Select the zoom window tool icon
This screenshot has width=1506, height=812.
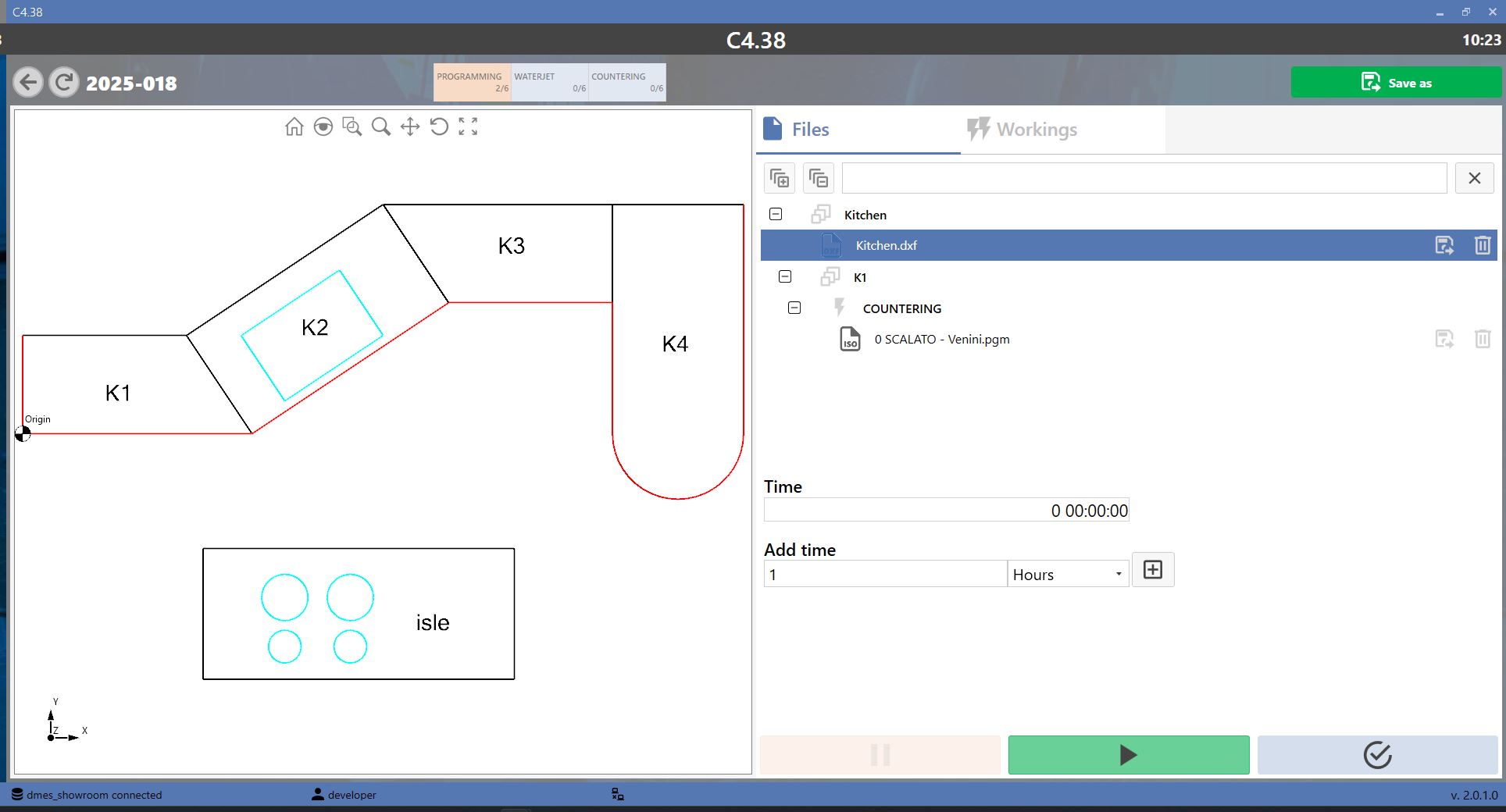pyautogui.click(x=352, y=126)
